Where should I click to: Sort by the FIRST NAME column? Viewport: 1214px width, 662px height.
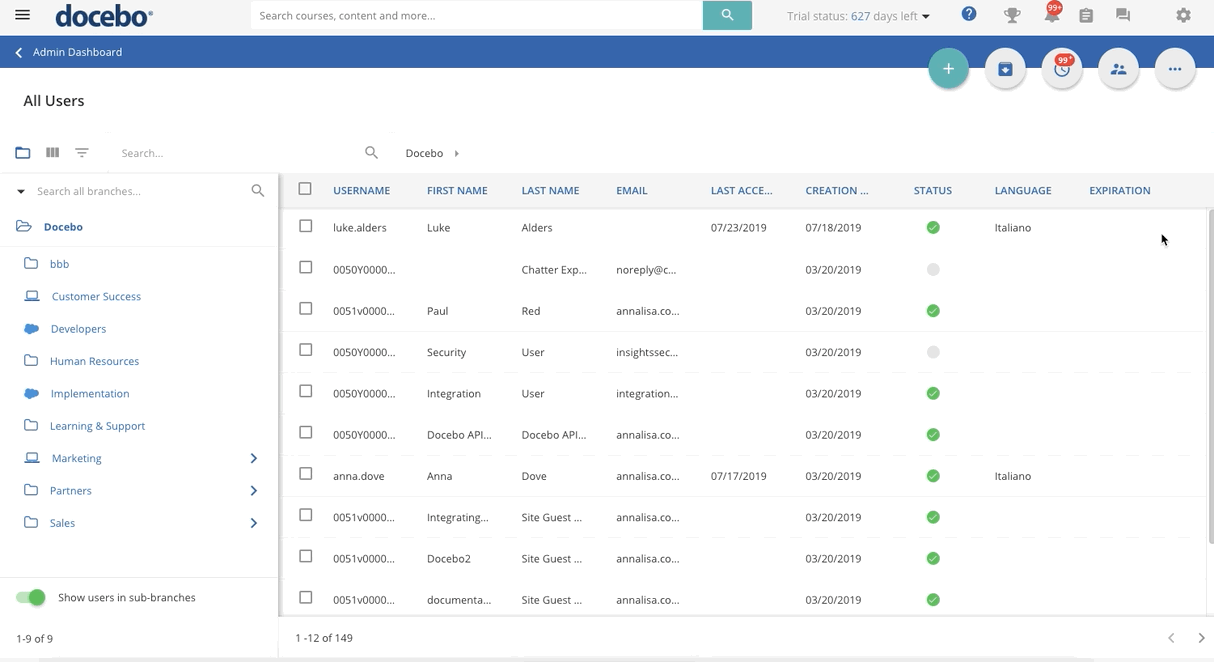pyautogui.click(x=457, y=190)
